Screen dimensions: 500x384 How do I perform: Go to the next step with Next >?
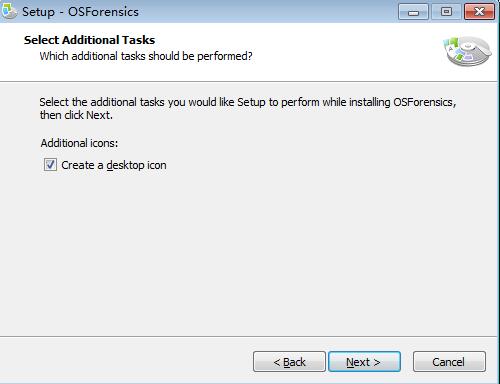364,362
